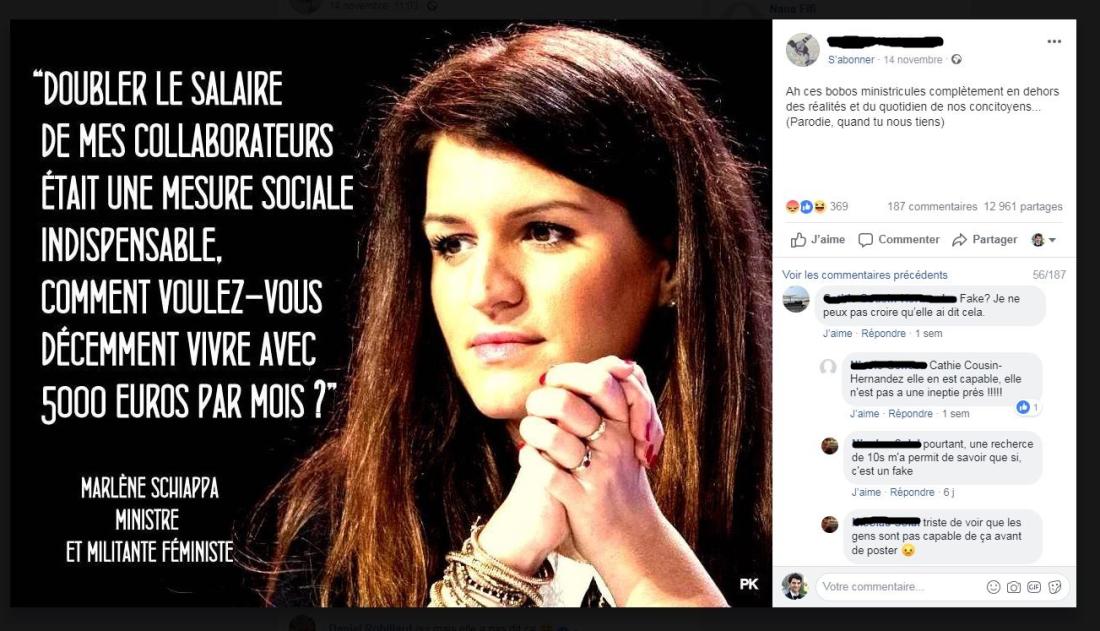Screen dimensions: 1100x631
Task: Follow the author with S'abonner
Action: pyautogui.click(x=851, y=60)
